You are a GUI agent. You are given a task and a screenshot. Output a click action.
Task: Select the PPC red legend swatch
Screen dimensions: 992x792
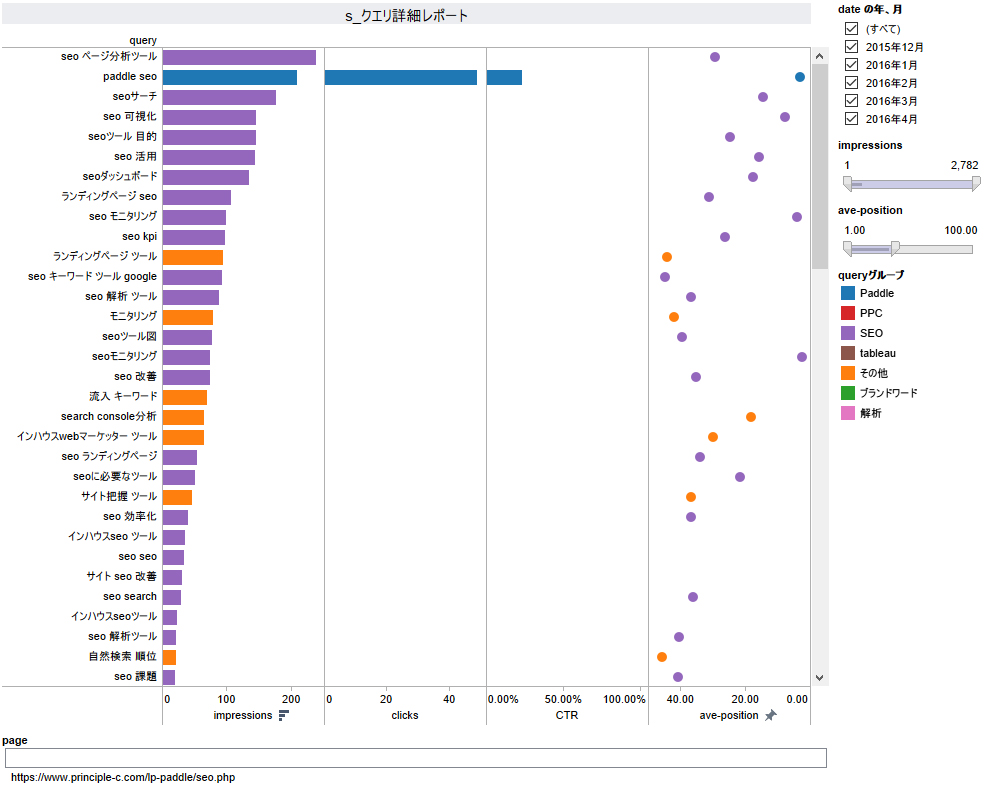(x=848, y=313)
